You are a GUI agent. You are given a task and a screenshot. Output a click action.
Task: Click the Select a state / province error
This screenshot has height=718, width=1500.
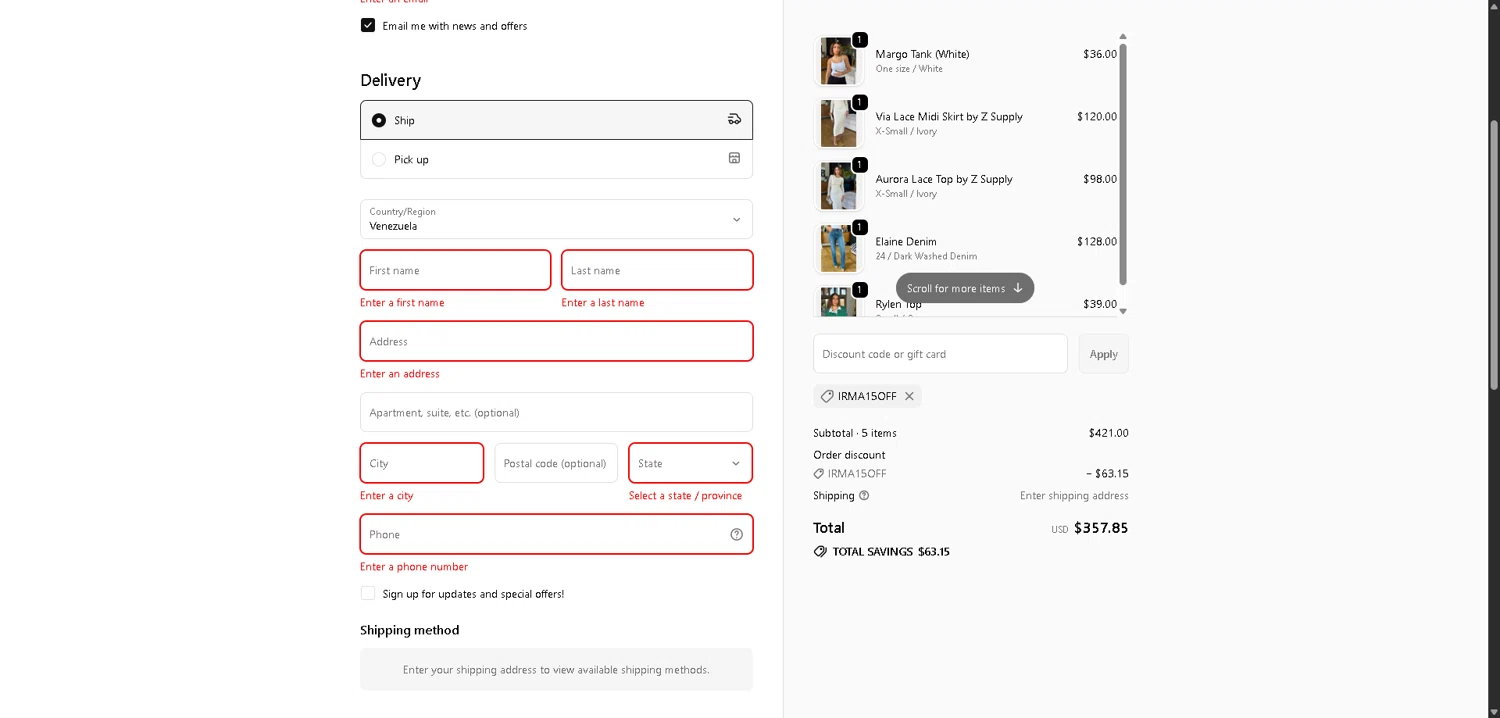tap(685, 495)
